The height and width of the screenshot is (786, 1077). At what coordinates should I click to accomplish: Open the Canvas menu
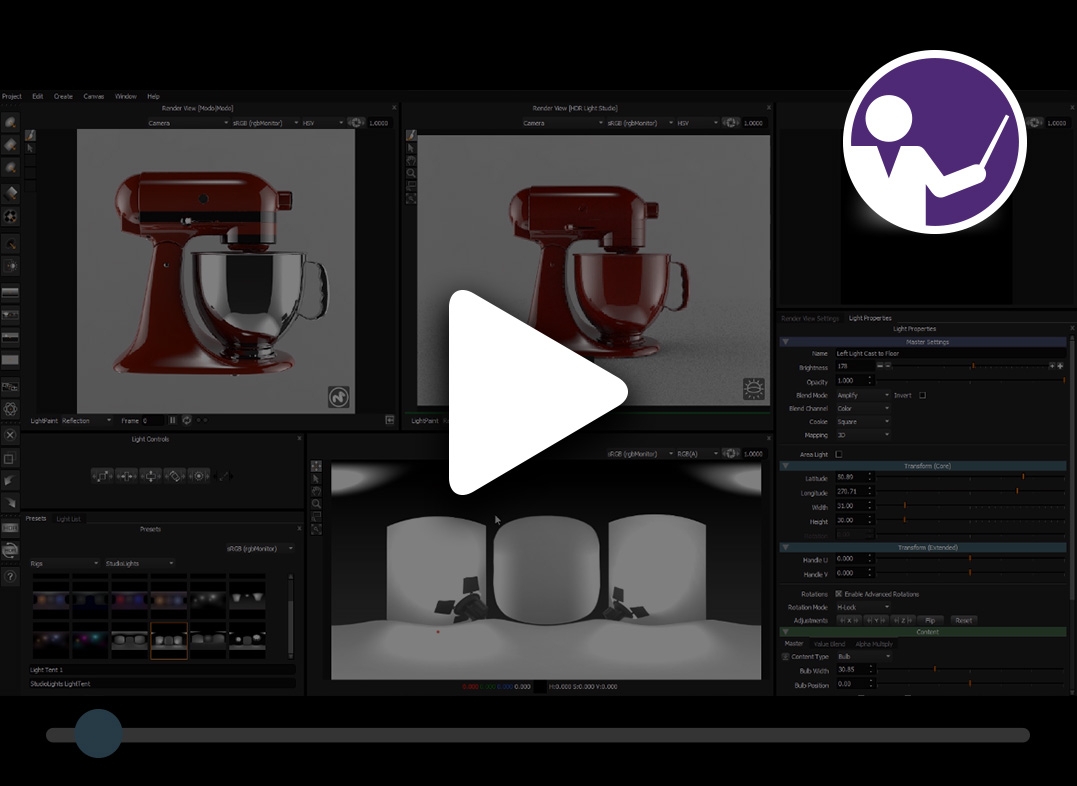(93, 96)
